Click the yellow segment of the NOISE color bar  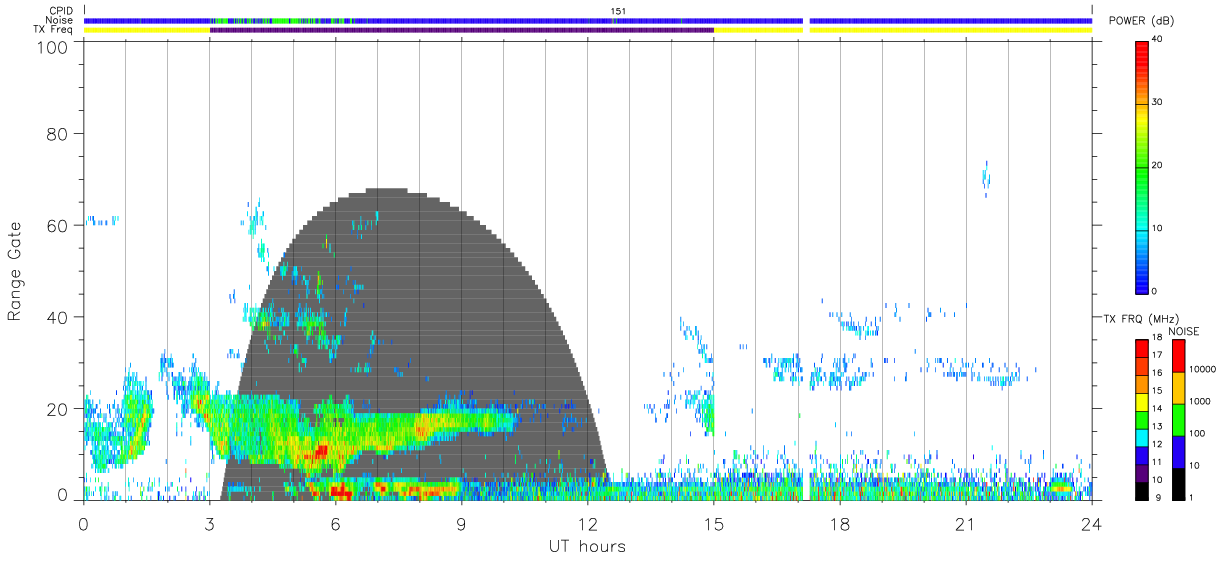click(1178, 387)
